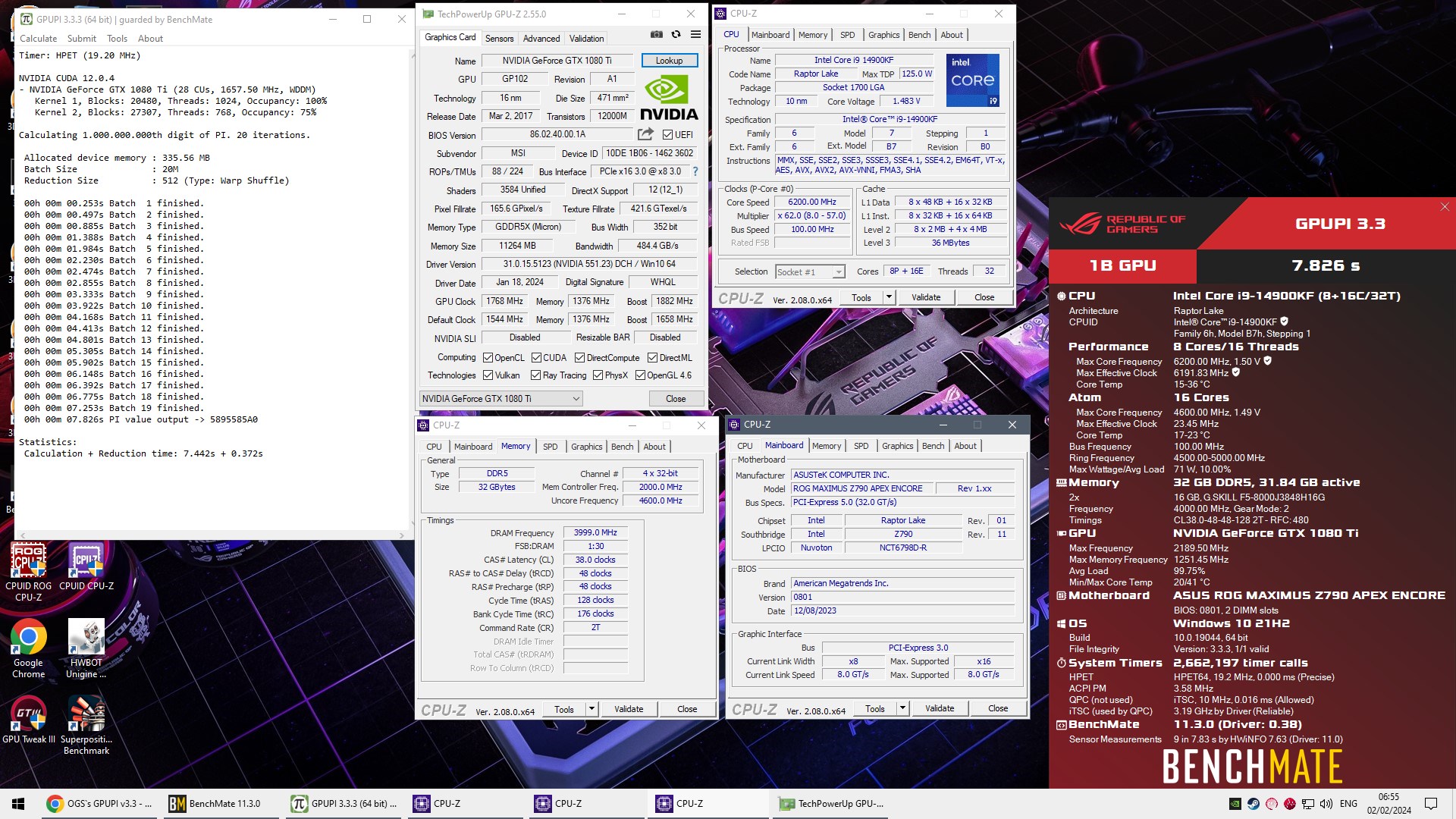Open the notification center icon
Image resolution: width=1456 pixels, height=819 pixels.
click(x=1431, y=804)
